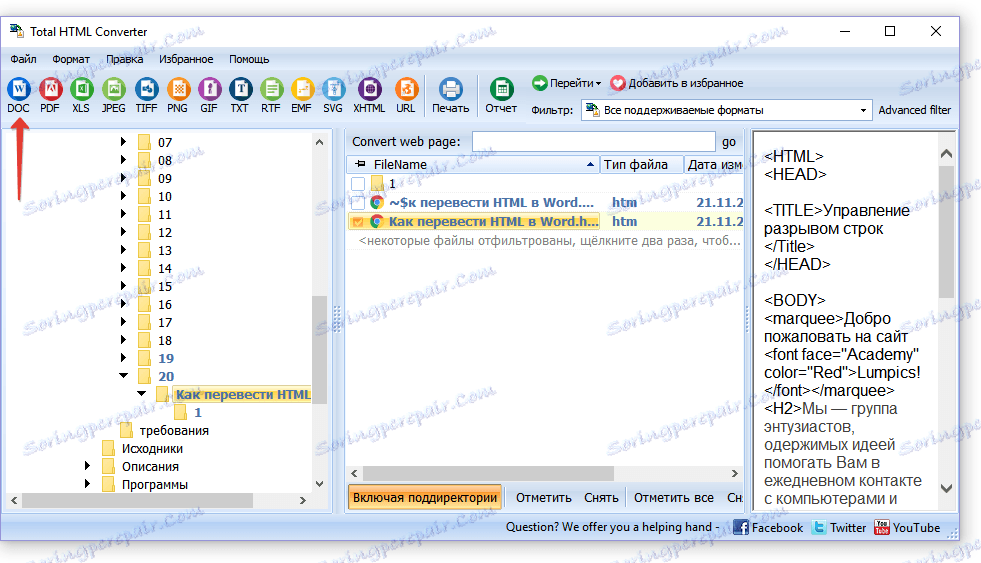This screenshot has width=981, height=563.
Task: Convert to SVG format
Action: tap(333, 95)
